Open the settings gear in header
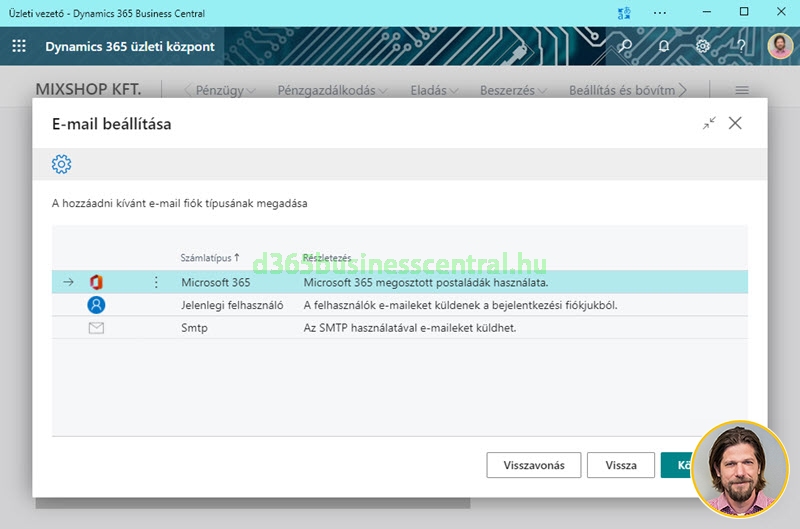800x529 pixels. point(703,46)
